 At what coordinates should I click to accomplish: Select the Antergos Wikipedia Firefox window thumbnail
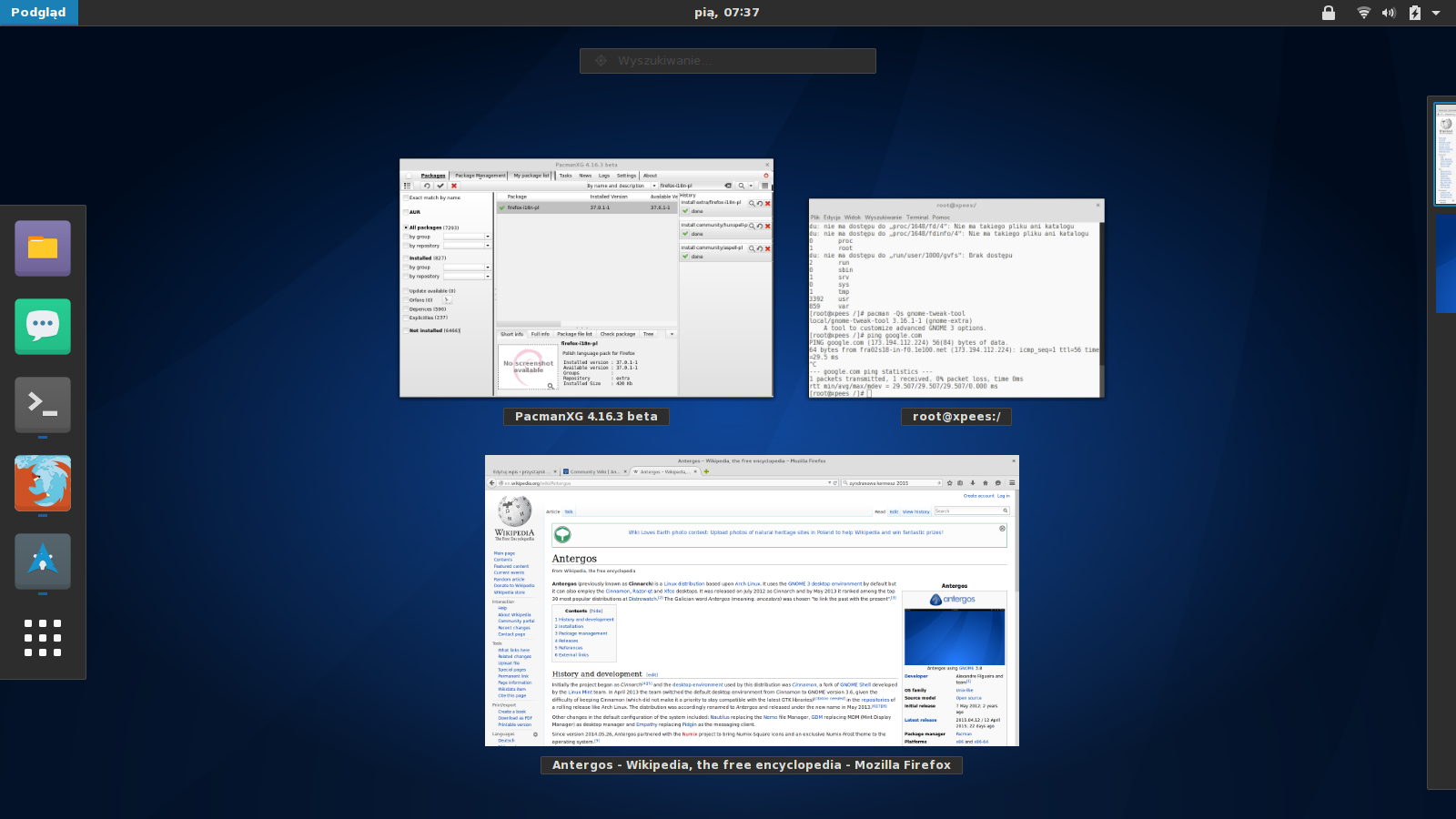click(752, 601)
